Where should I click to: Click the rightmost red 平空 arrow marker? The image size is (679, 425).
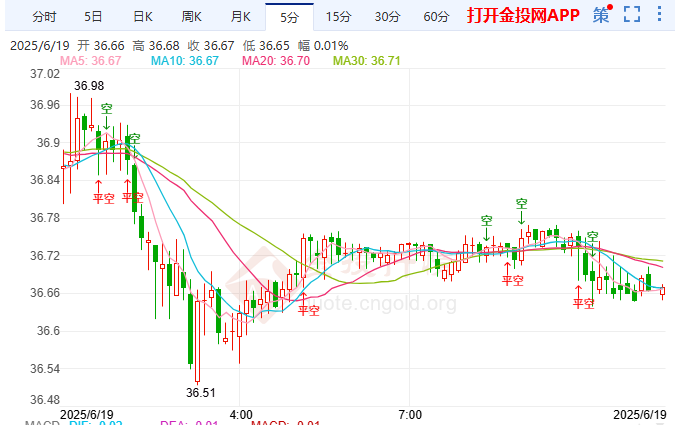coord(583,297)
